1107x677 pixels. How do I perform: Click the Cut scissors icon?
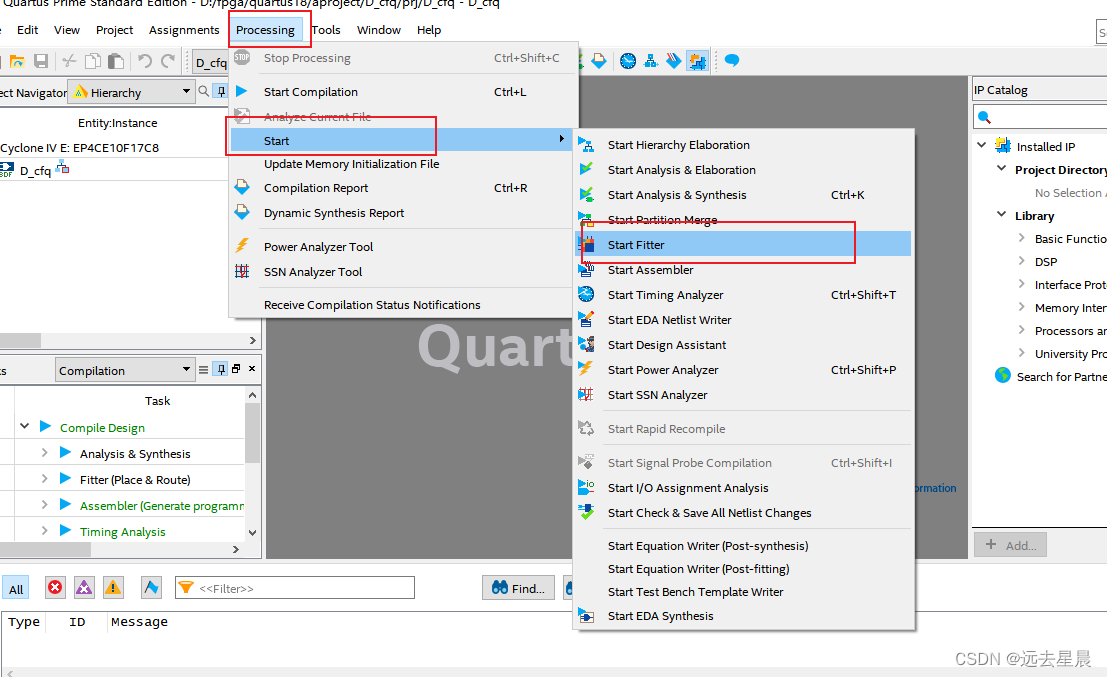click(69, 61)
